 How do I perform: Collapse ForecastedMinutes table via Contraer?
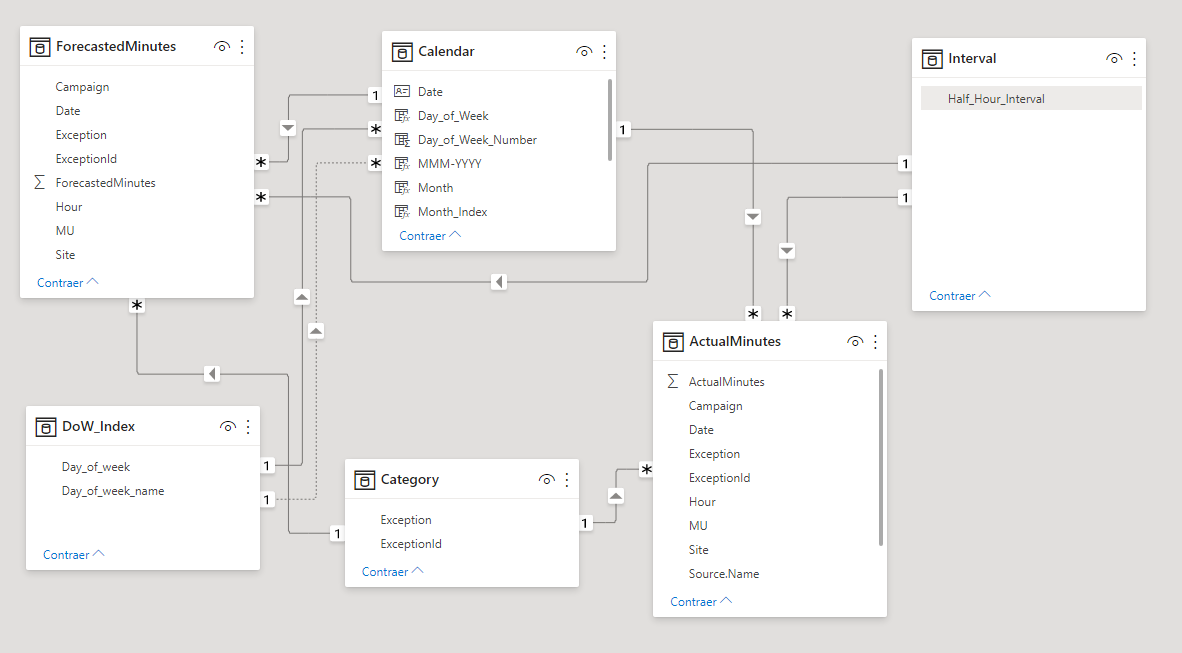(x=68, y=283)
